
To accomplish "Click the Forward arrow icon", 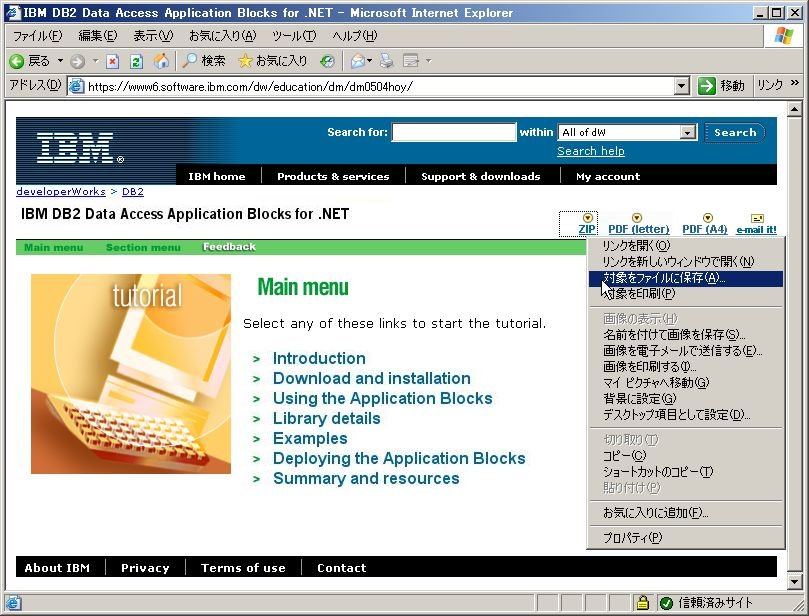I will pyautogui.click(x=77, y=61).
